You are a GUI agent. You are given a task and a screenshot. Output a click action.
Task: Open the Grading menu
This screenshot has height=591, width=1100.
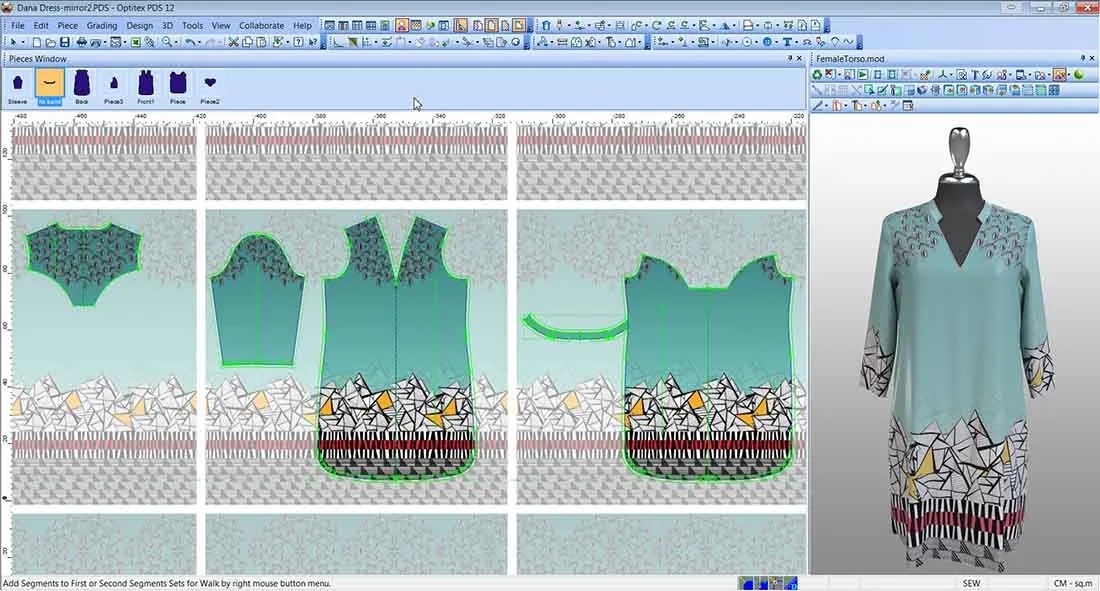102,25
